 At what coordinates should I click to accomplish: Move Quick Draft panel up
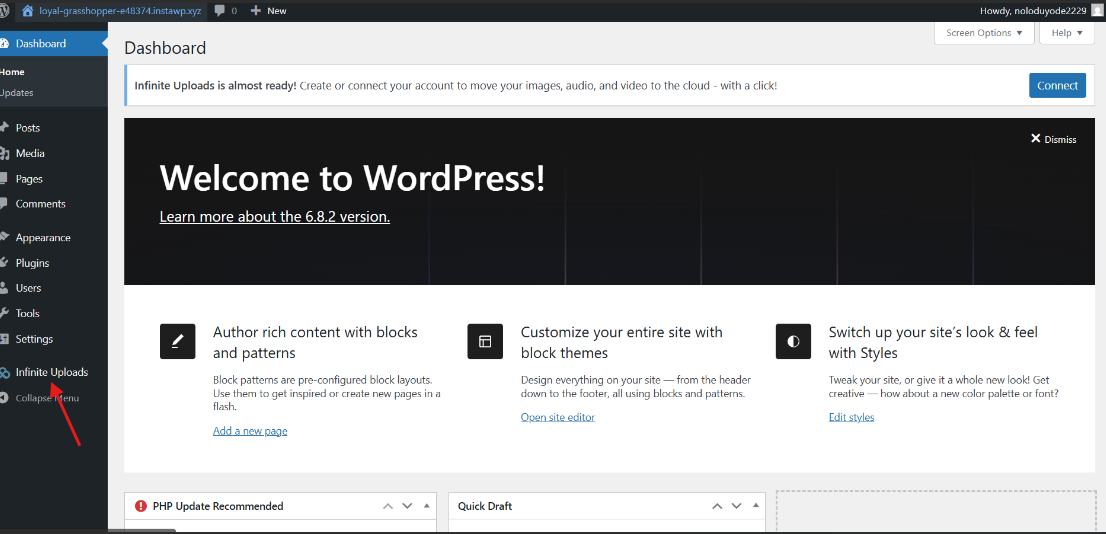pos(717,506)
